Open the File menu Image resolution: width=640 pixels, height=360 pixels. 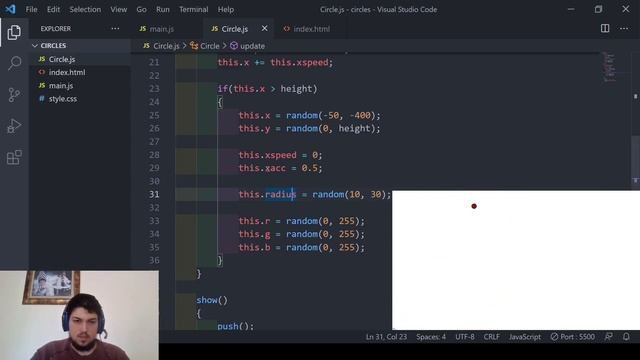click(31, 9)
